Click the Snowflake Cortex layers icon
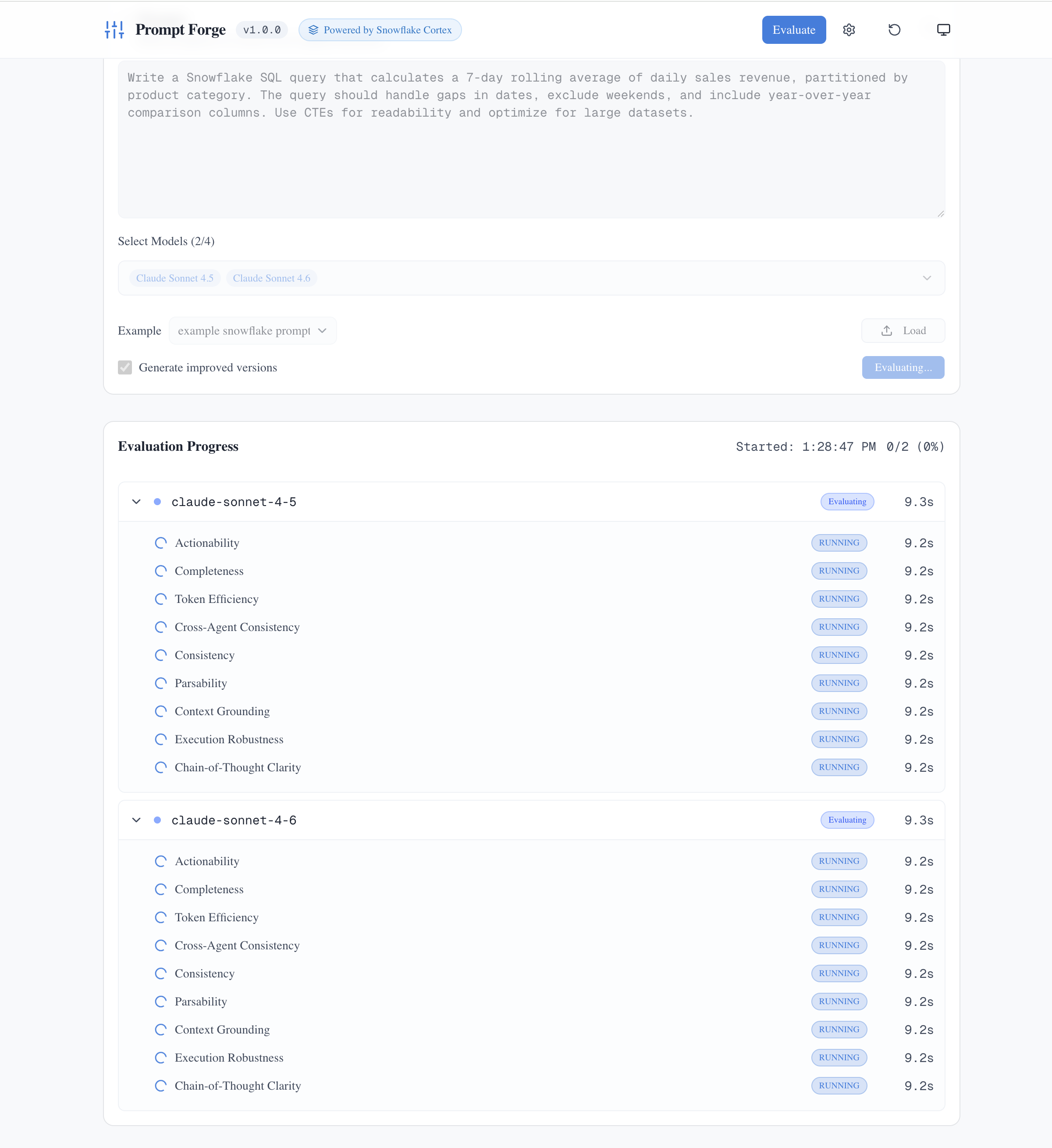Screen dimensions: 1052x1148 point(313,30)
